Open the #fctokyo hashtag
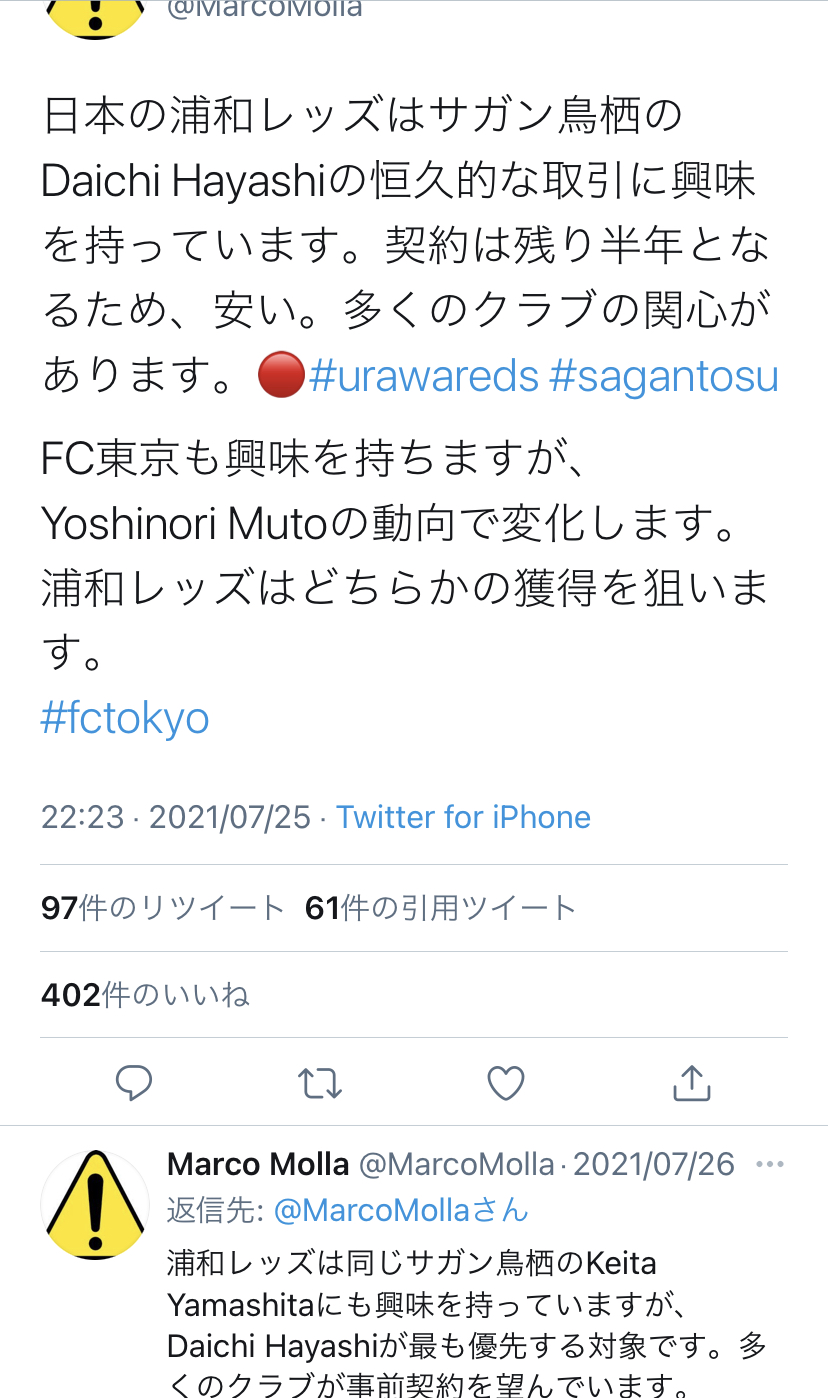The image size is (828, 1398). (x=125, y=718)
